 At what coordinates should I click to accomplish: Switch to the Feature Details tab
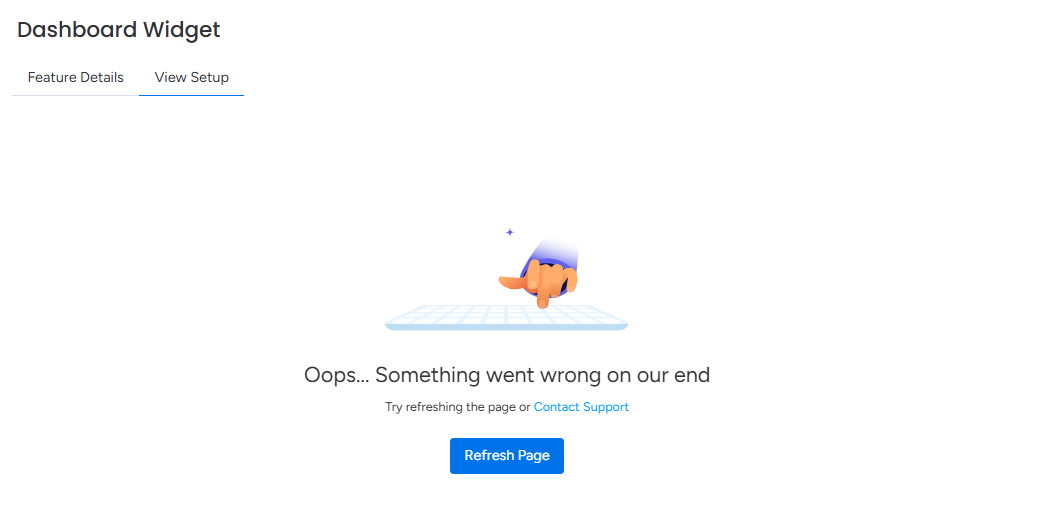point(75,77)
